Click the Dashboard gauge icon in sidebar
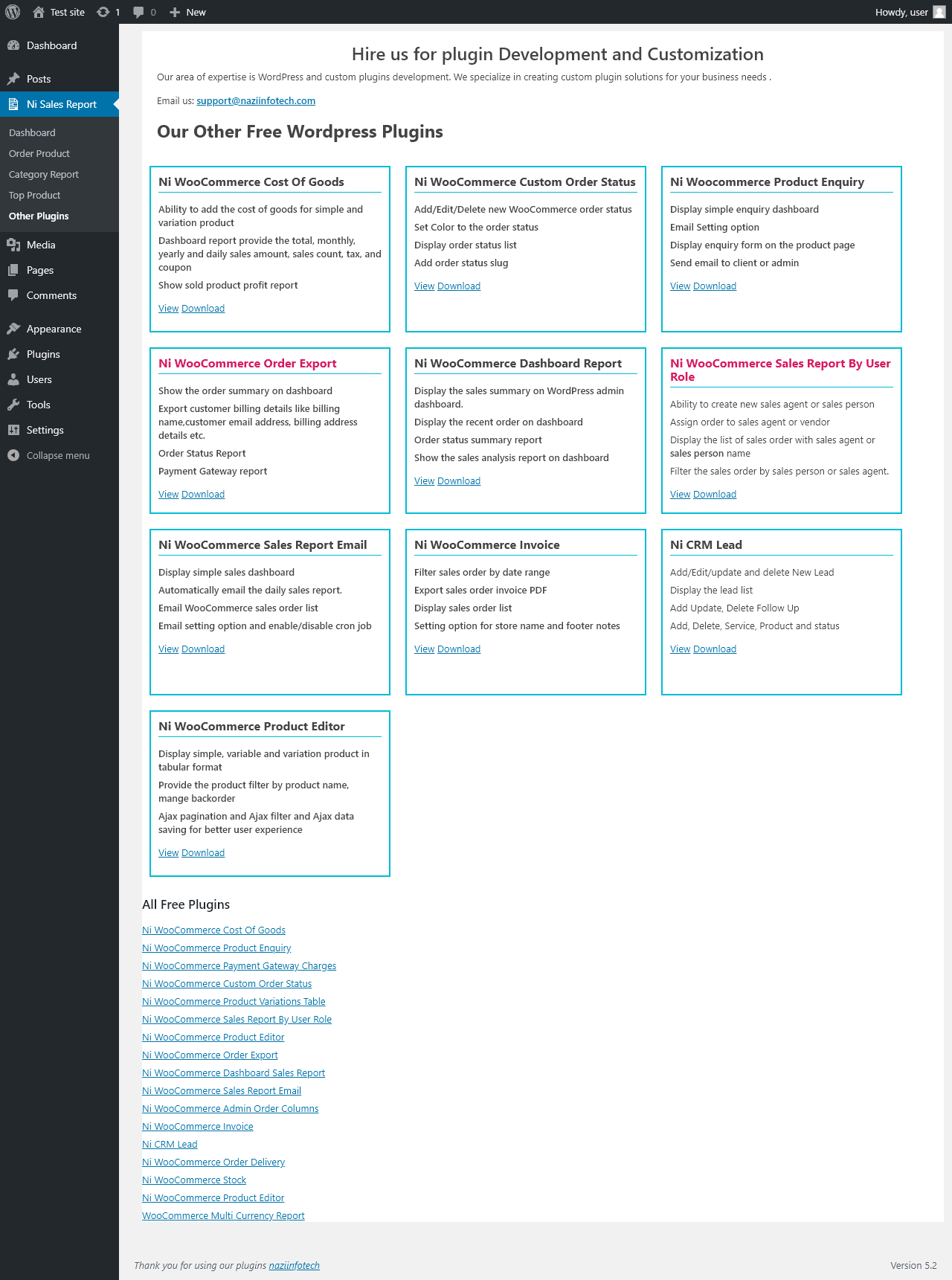 13,45
